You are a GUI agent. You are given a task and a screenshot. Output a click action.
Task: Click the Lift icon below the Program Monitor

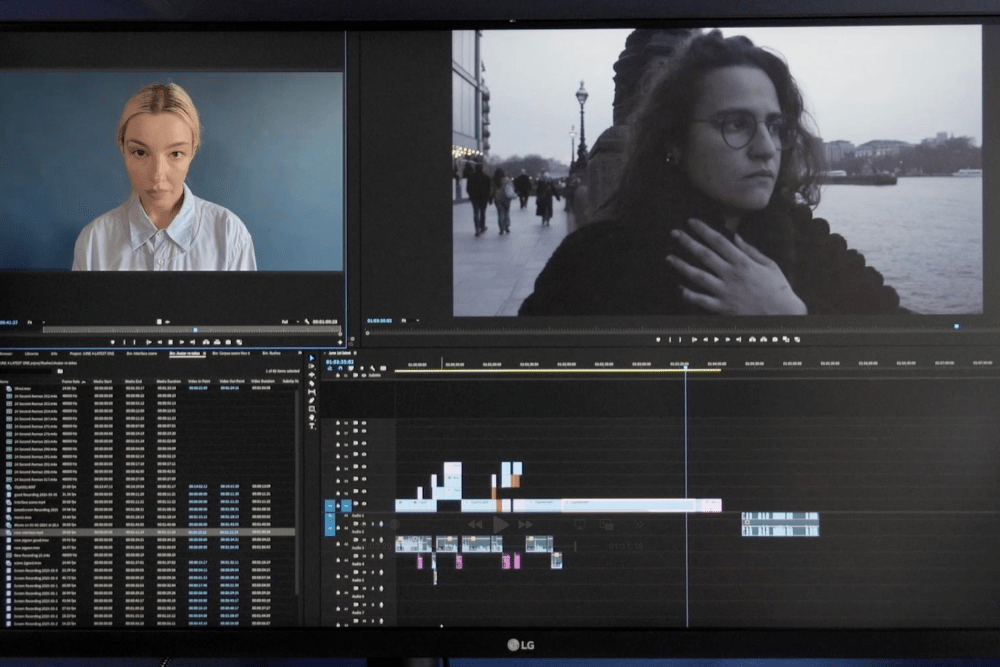point(751,341)
